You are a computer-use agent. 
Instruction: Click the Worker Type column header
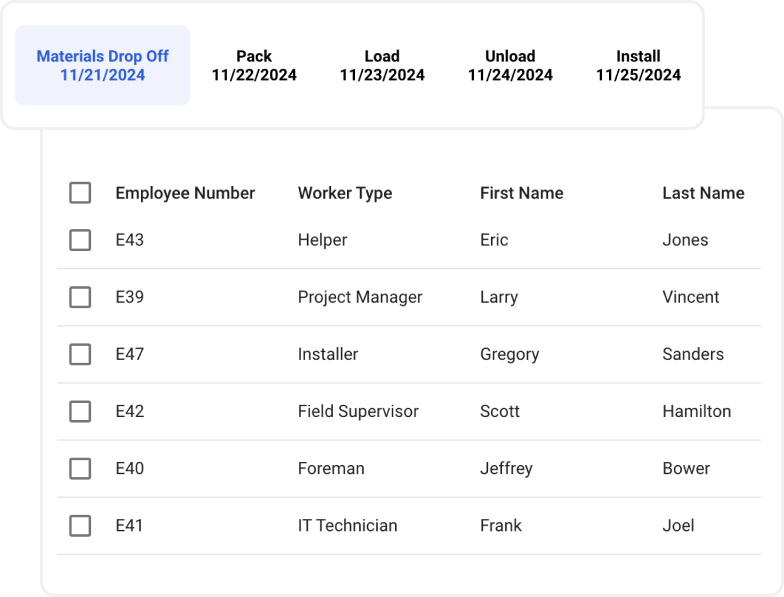(x=345, y=193)
